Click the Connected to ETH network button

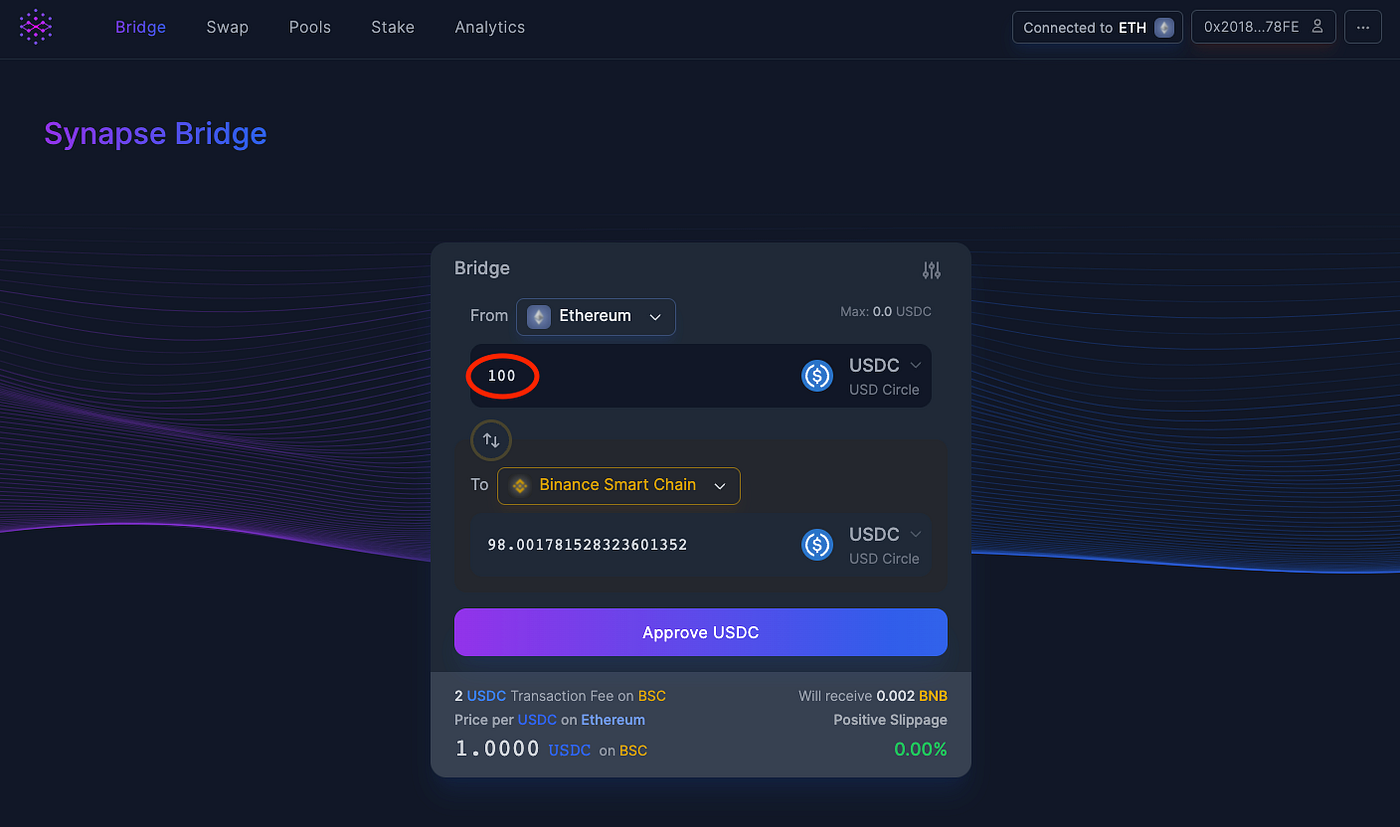1098,27
